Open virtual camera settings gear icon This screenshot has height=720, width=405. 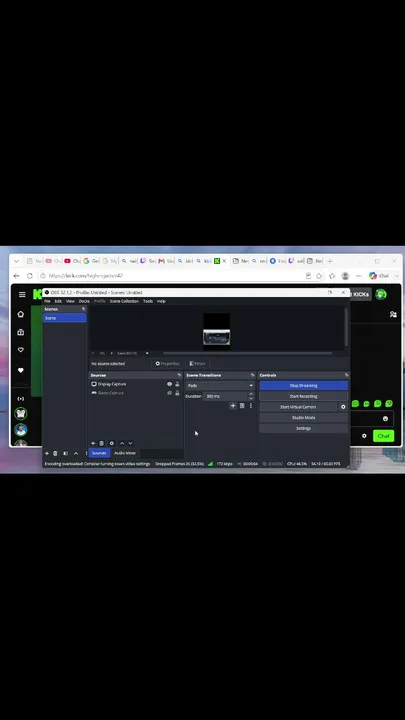click(343, 407)
